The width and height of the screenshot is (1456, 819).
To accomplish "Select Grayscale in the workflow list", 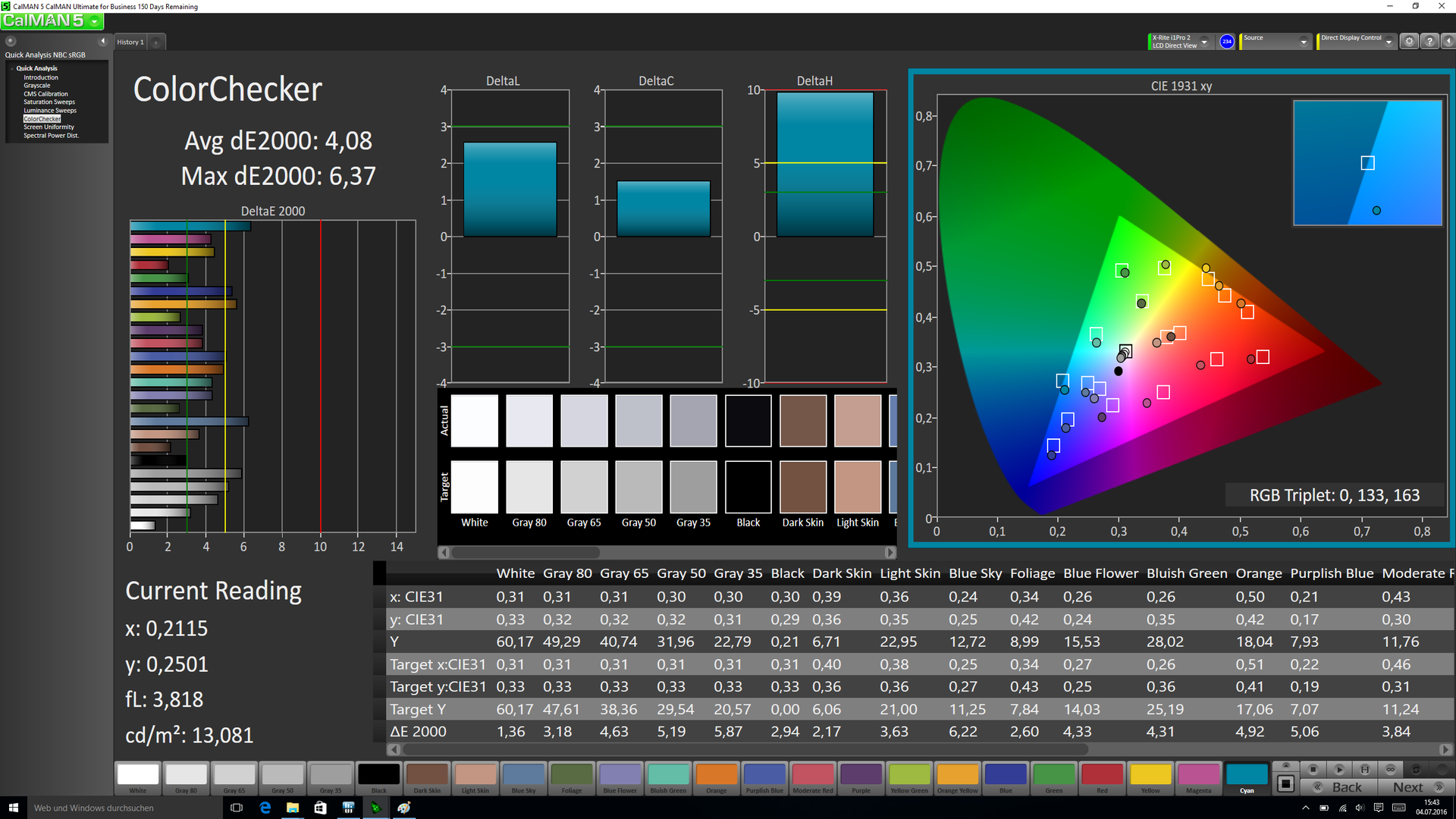I will click(x=36, y=86).
